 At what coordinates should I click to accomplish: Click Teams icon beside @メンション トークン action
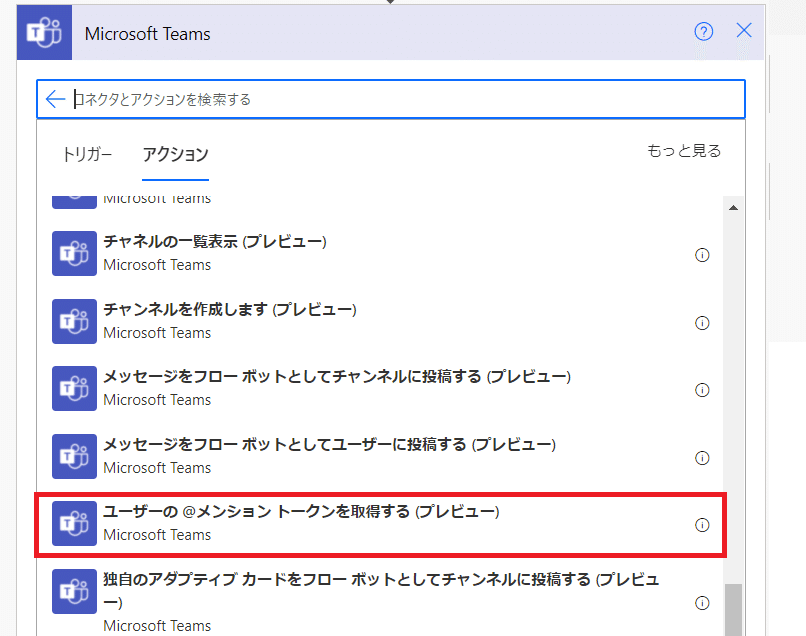[x=75, y=523]
